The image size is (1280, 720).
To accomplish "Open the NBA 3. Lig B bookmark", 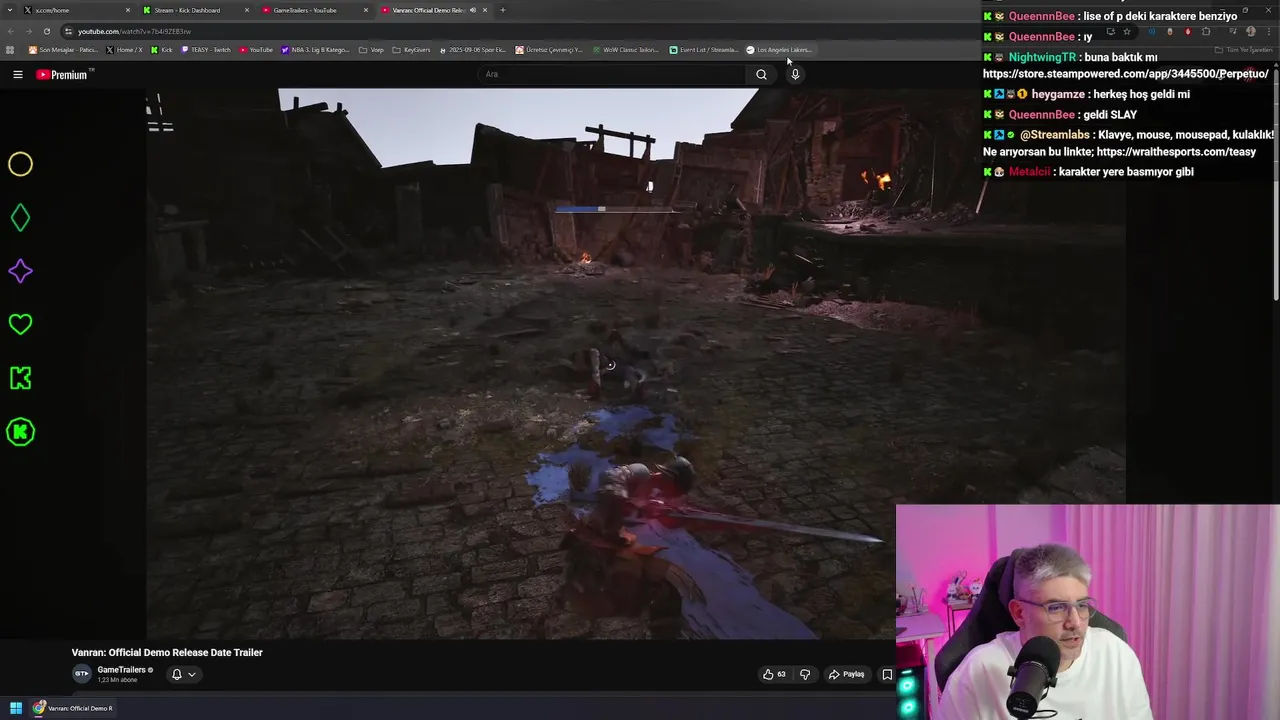I will 316,50.
